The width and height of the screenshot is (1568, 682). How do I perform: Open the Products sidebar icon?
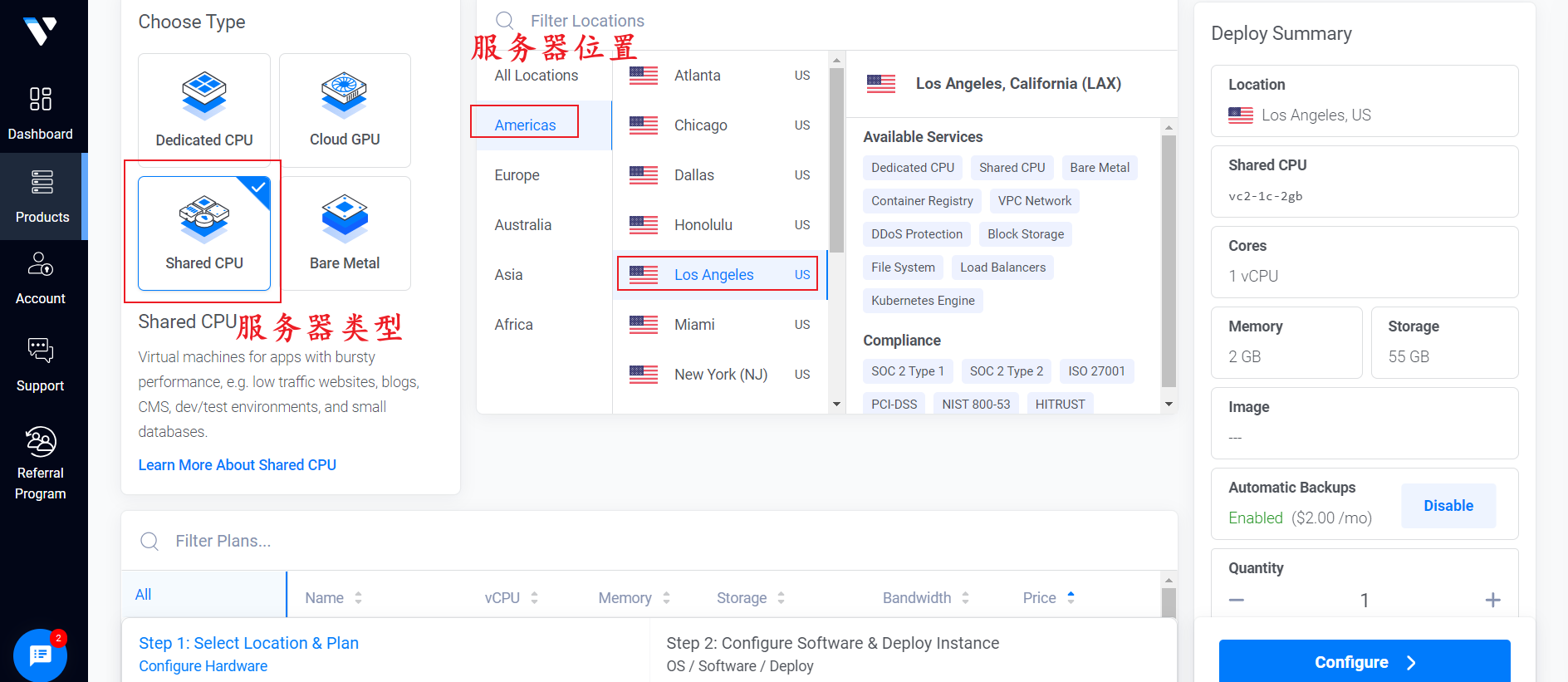[42, 182]
